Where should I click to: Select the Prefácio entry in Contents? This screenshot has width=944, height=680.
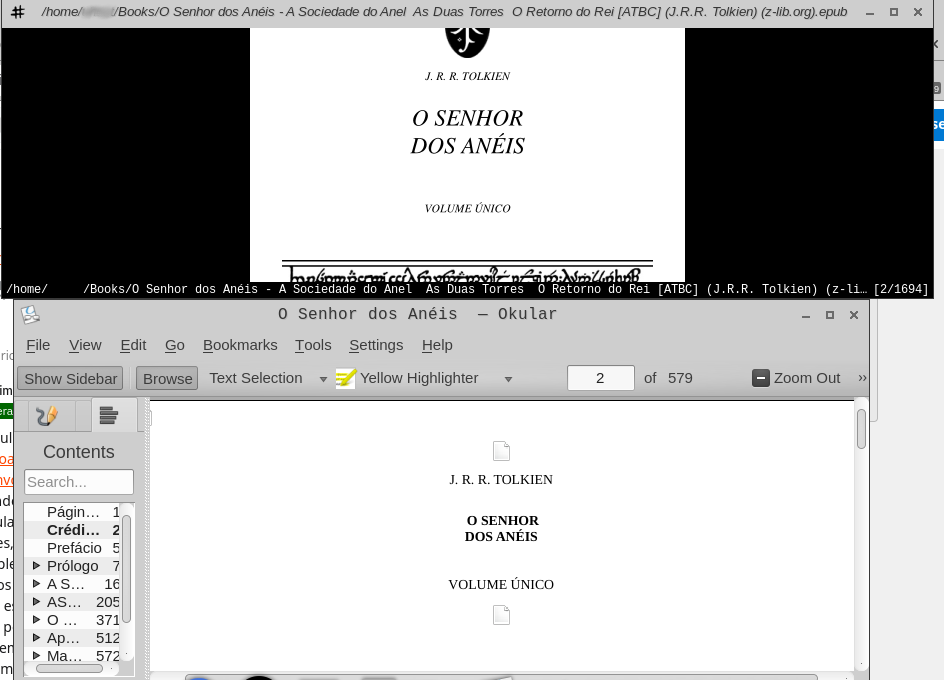(x=74, y=548)
